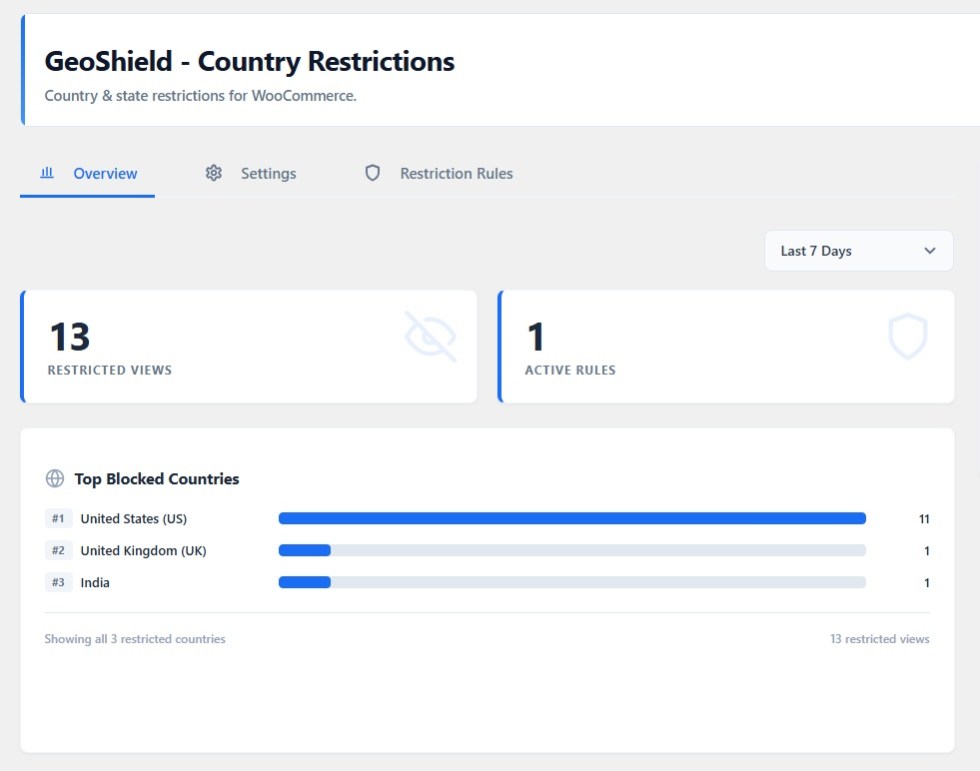Viewport: 980px width, 771px height.
Task: Click the United Kingdom progress bar
Action: click(x=572, y=550)
